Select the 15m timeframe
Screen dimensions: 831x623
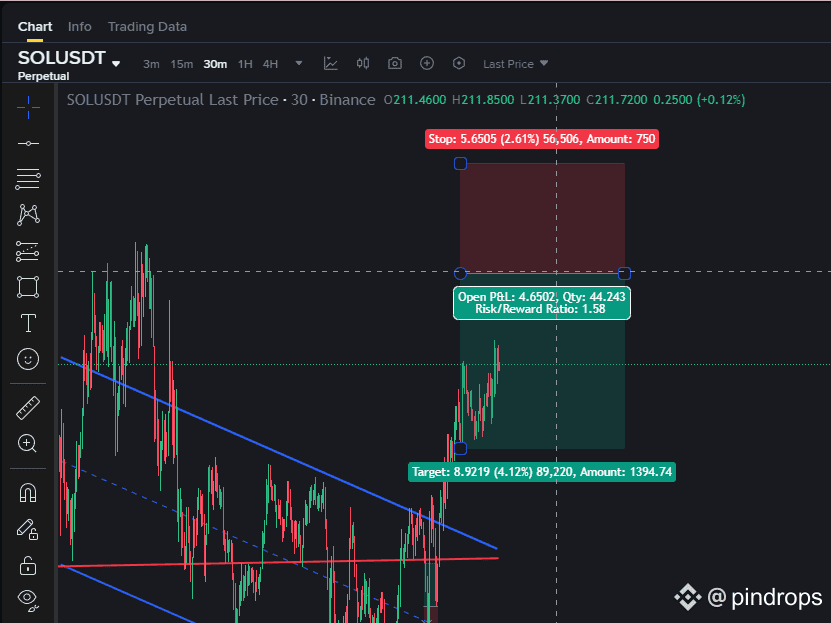[x=182, y=64]
